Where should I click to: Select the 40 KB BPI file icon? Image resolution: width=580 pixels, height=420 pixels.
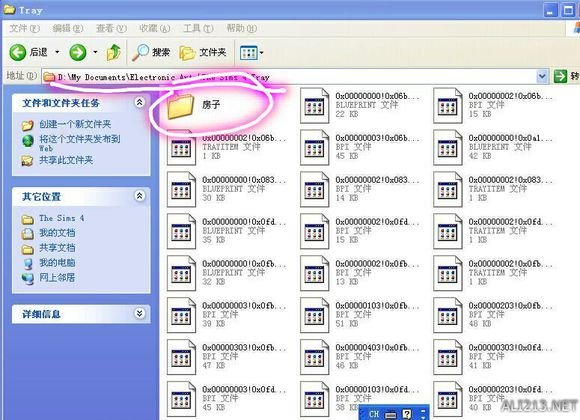coord(448,399)
